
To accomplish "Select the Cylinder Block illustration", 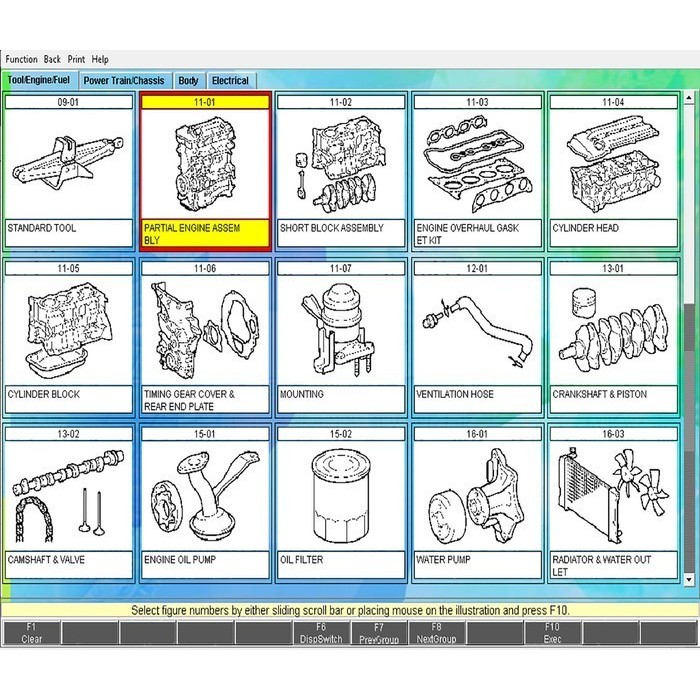I will click(68, 330).
